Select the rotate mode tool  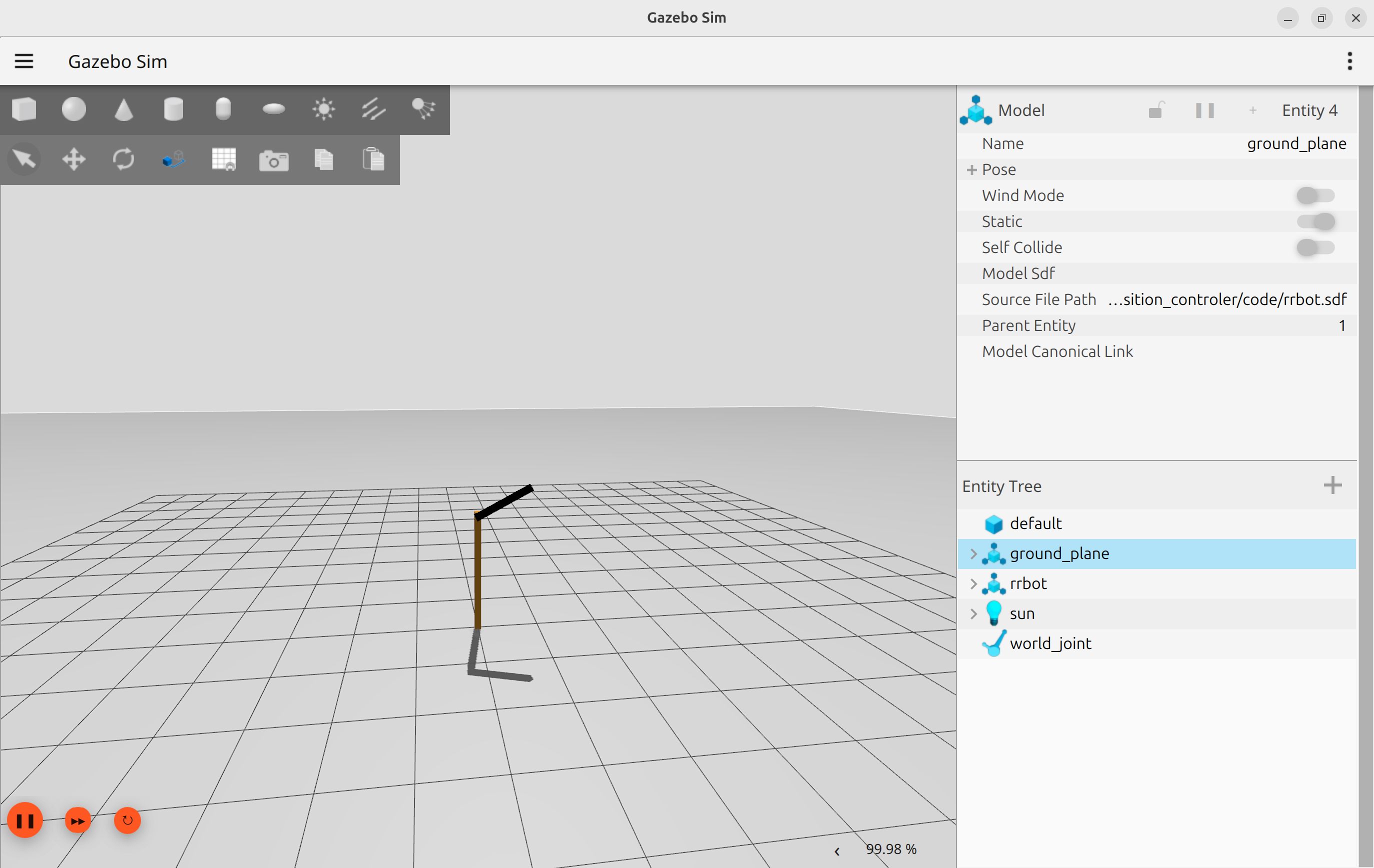[x=123, y=159]
